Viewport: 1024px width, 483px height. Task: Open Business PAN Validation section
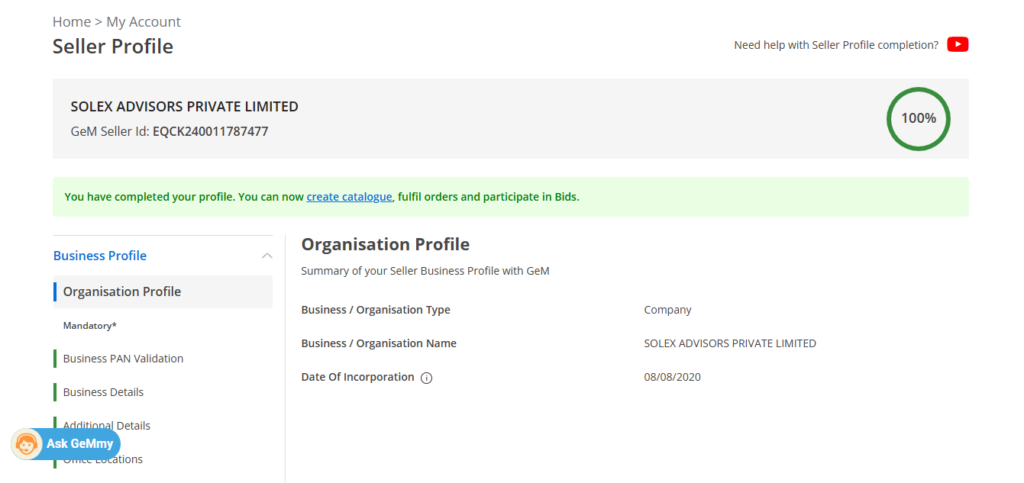click(x=123, y=358)
